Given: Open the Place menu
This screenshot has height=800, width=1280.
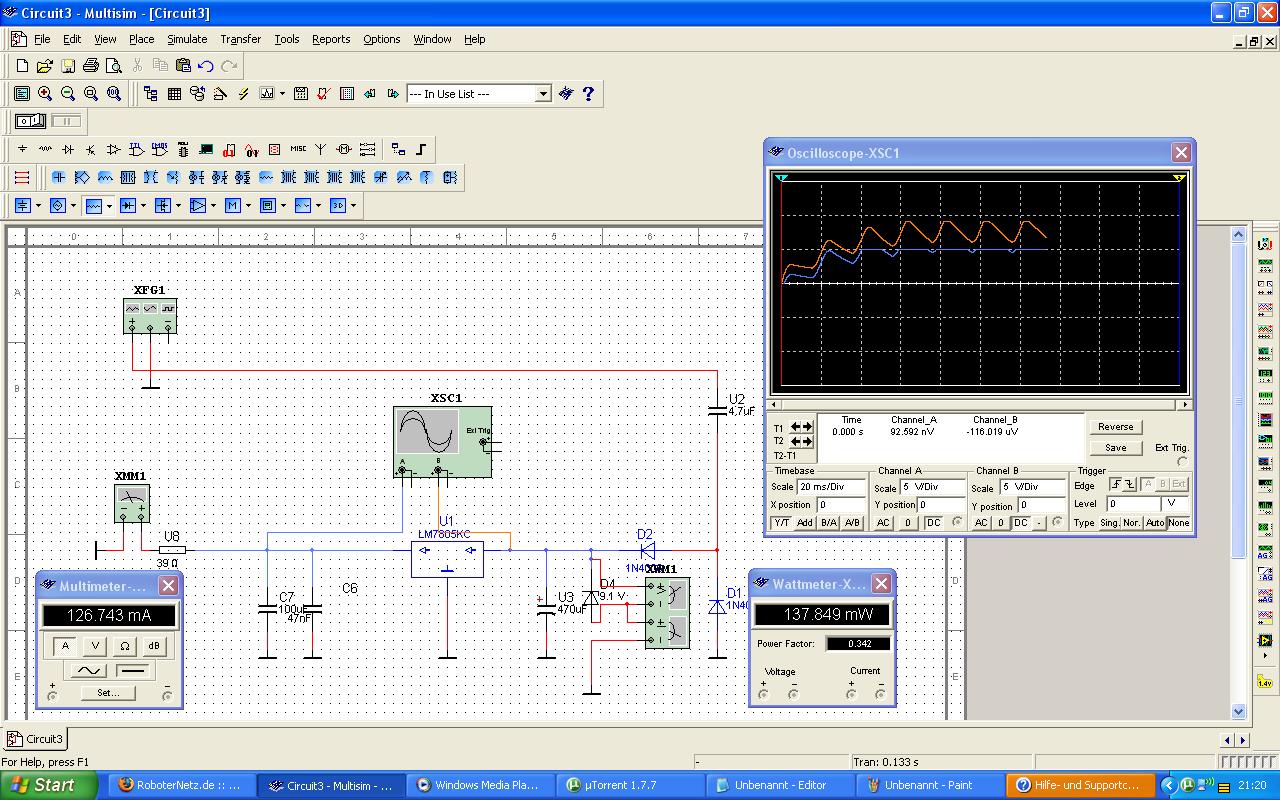Looking at the screenshot, I should click(x=142, y=39).
